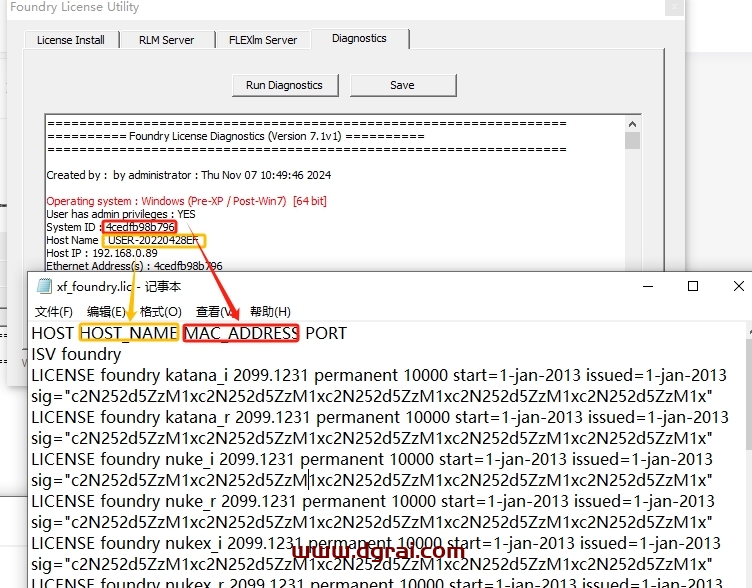
Task: Click the Host IP value 192.168.0.89
Action: click(125, 253)
